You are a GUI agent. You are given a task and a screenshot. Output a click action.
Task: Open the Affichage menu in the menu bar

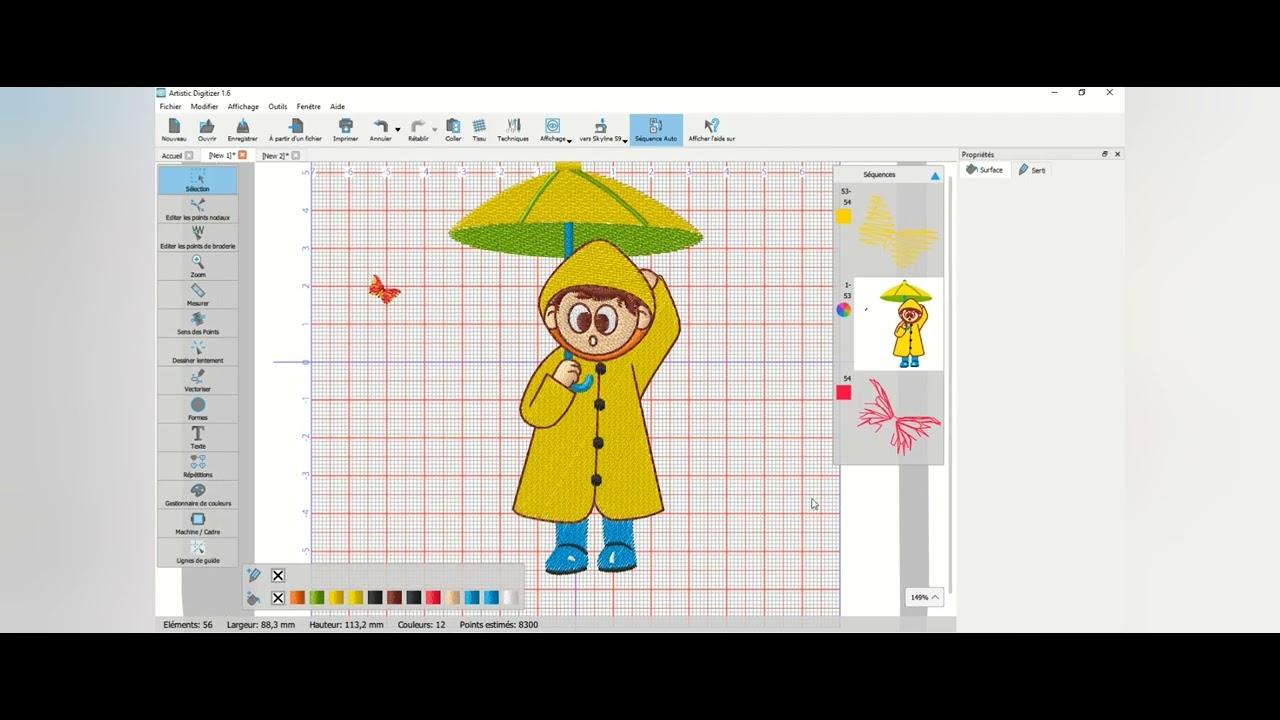(x=243, y=106)
